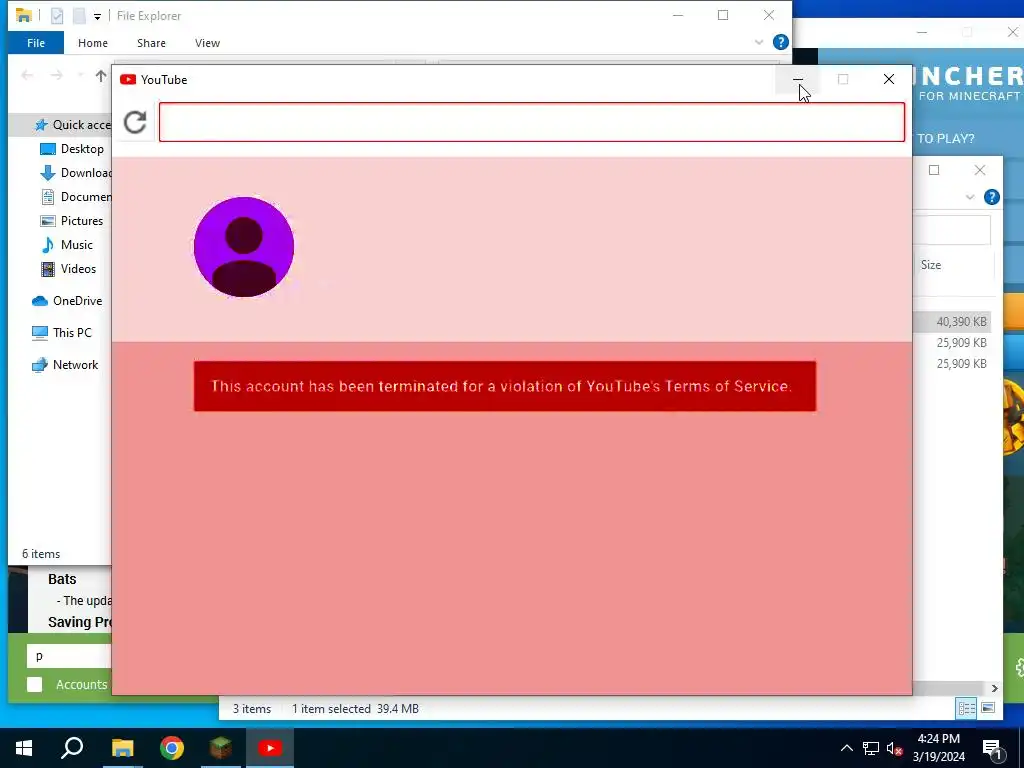The width and height of the screenshot is (1024, 768).
Task: Click the new folder icon in quick access toolbar
Action: (x=79, y=16)
